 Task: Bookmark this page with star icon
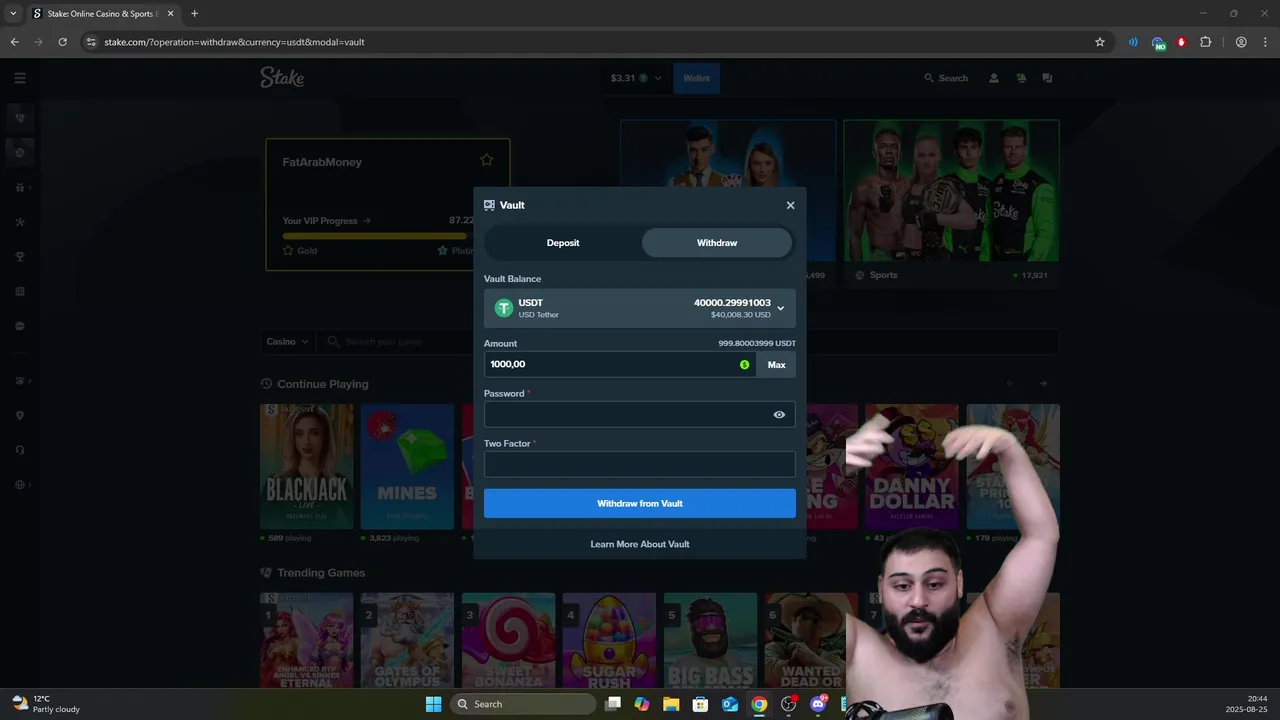(x=1100, y=42)
